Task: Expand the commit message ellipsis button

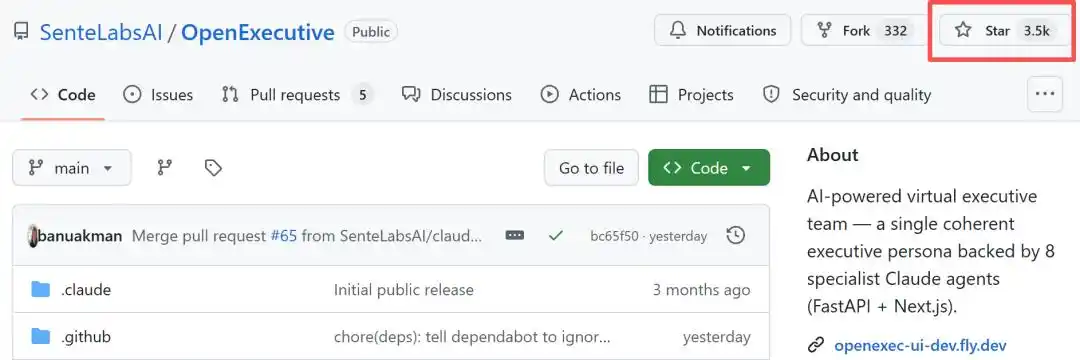Action: tap(515, 235)
